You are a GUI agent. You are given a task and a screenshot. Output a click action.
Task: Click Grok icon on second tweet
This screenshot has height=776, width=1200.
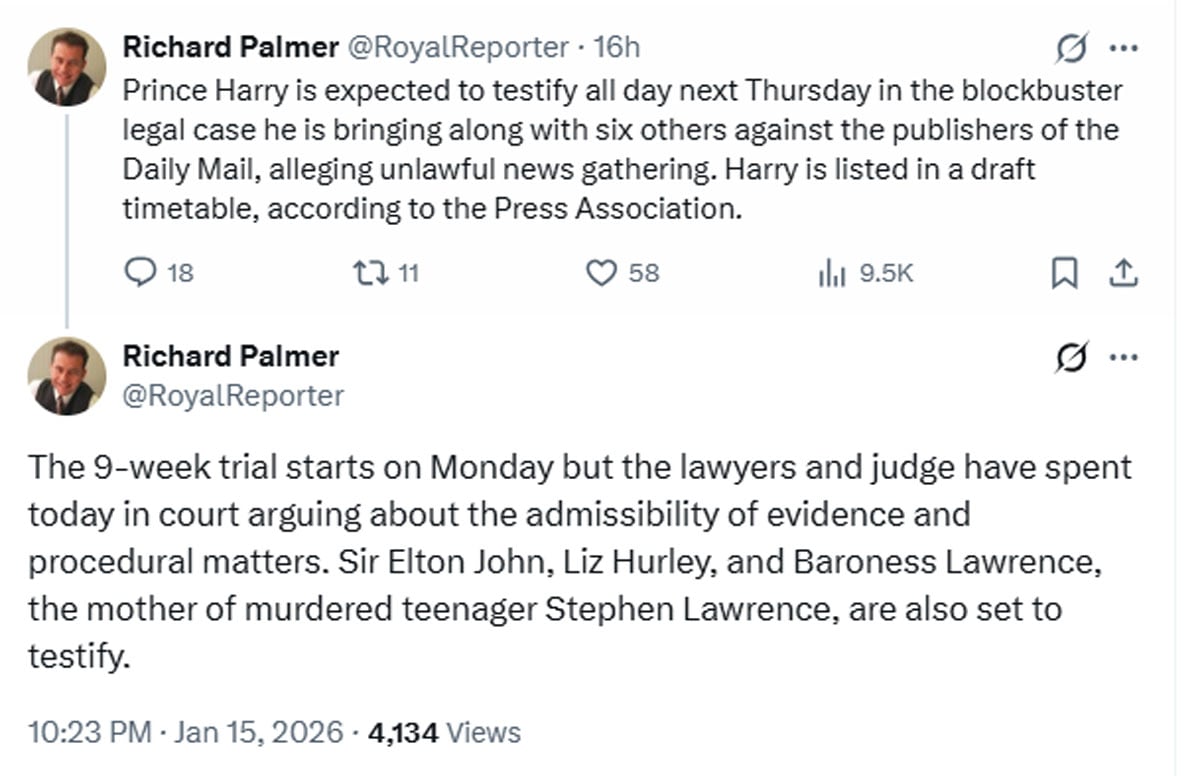pos(1072,356)
